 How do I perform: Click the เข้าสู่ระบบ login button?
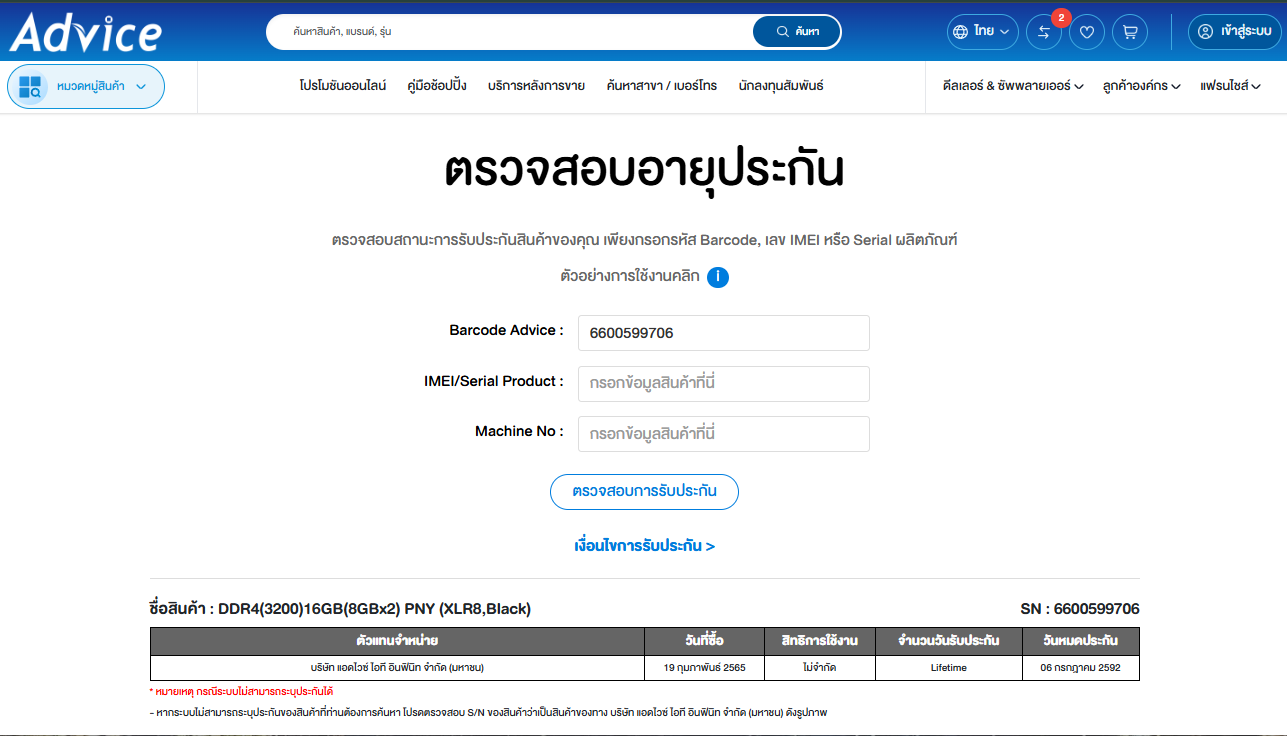(x=1234, y=32)
